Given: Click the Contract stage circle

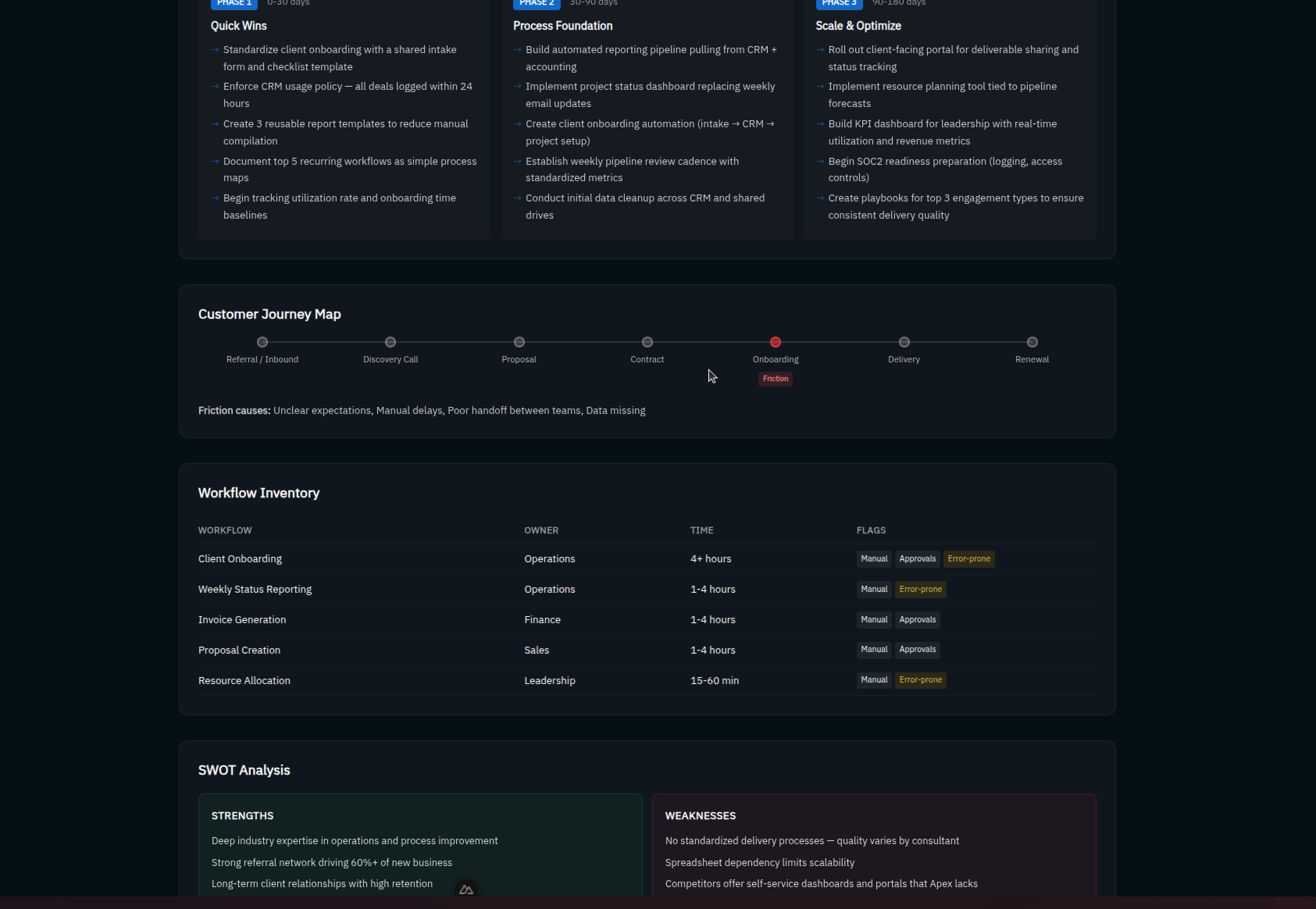Looking at the screenshot, I should [x=647, y=342].
